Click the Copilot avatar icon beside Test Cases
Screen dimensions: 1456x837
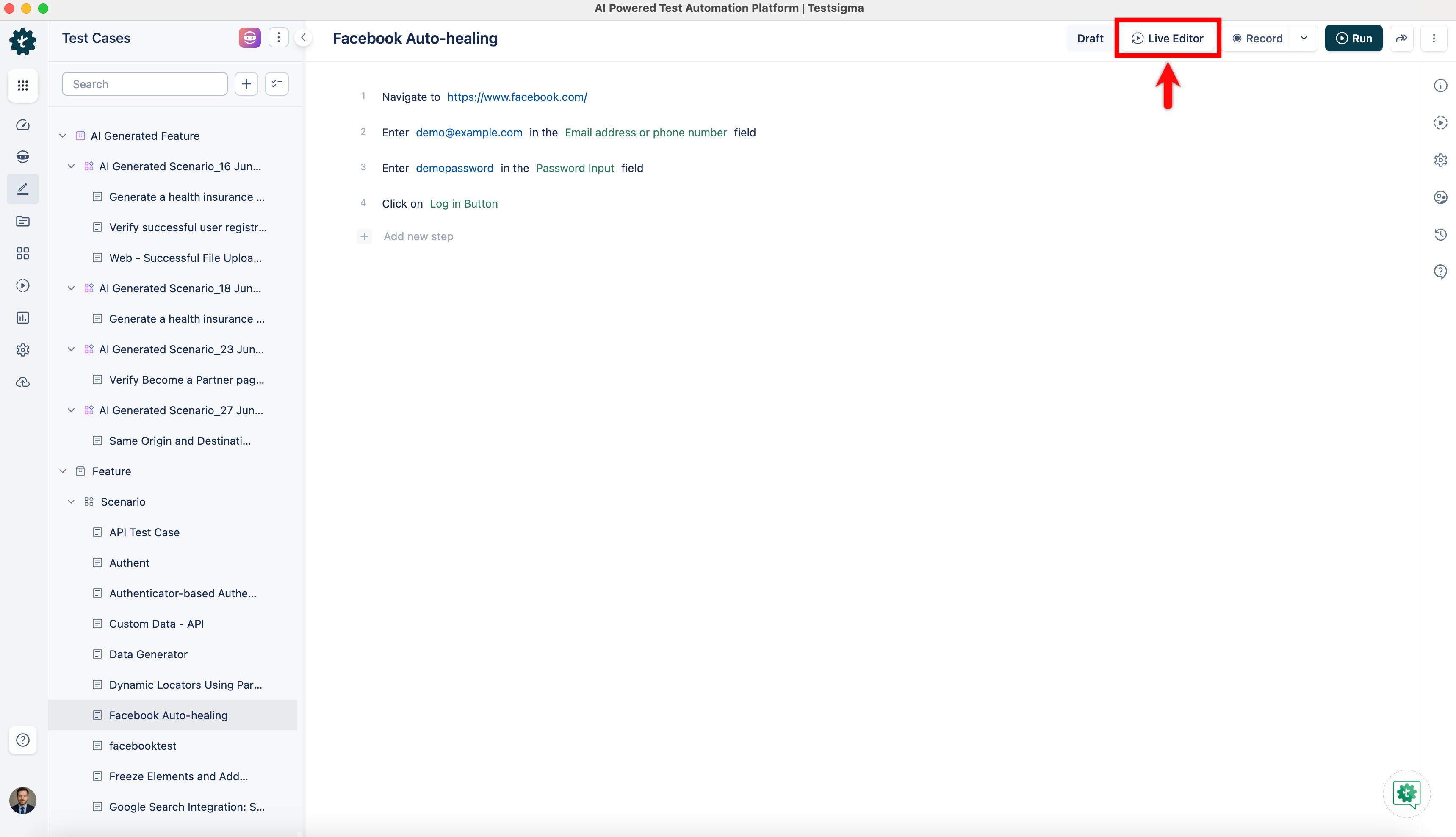pos(249,38)
